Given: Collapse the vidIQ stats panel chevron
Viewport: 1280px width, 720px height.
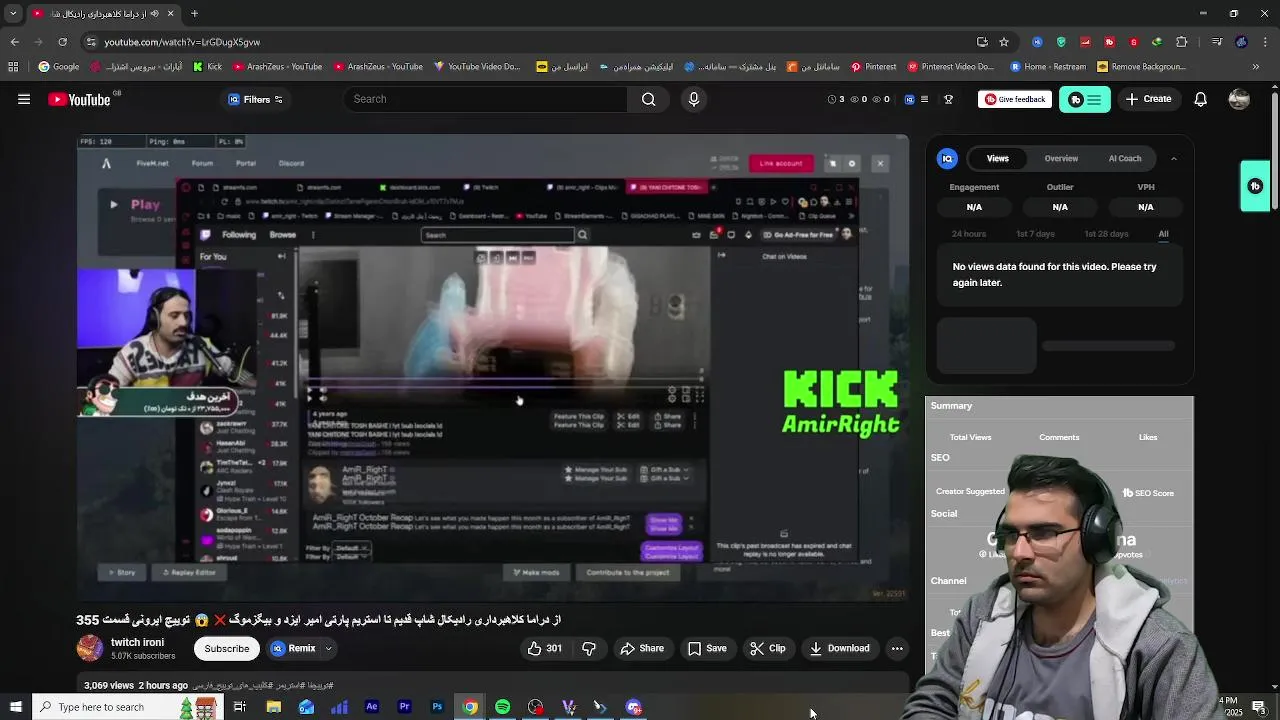Looking at the screenshot, I should 1174,158.
